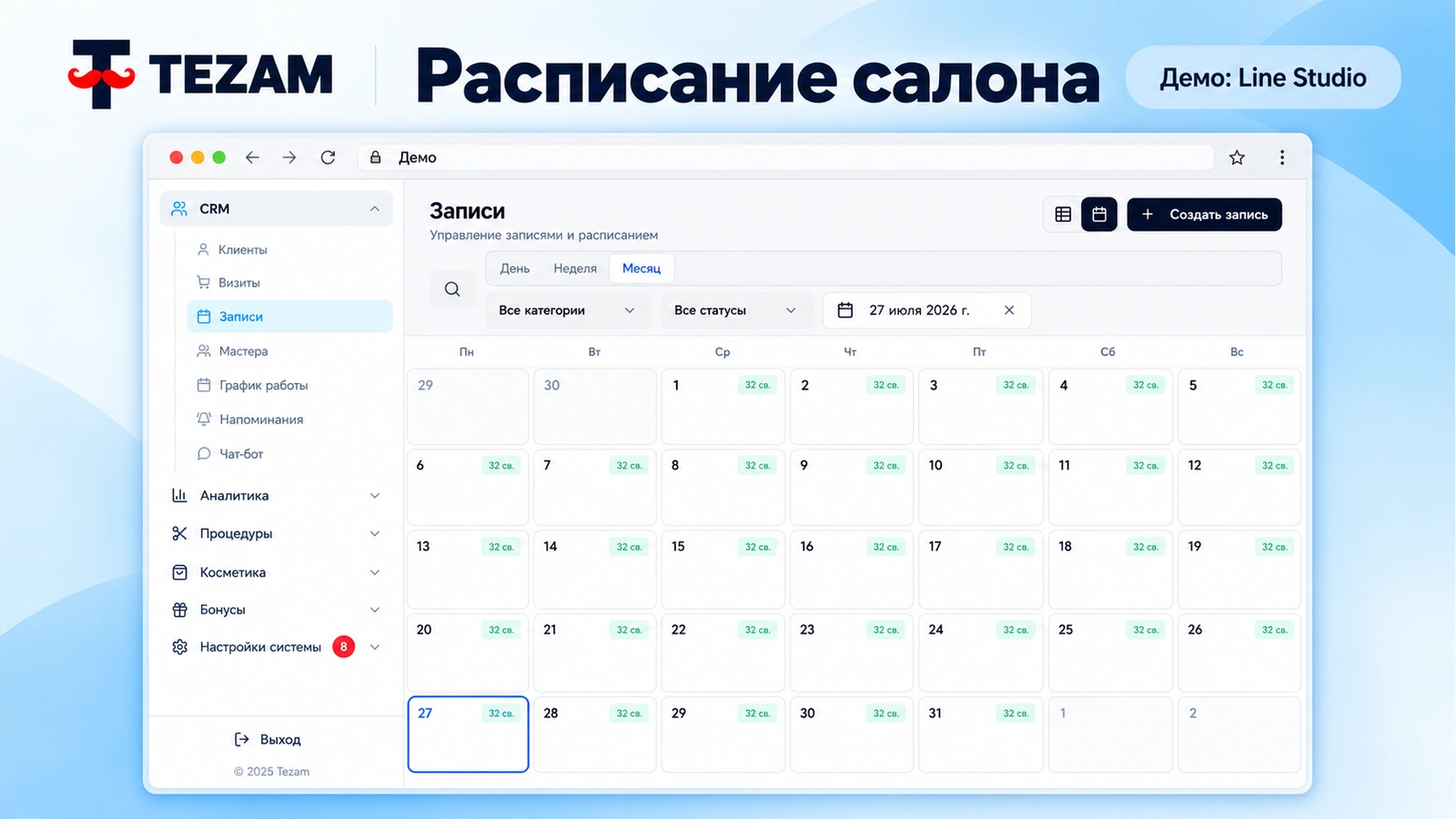The width and height of the screenshot is (1456, 819).
Task: Select the highlighted day 27 cell
Action: coord(468,734)
